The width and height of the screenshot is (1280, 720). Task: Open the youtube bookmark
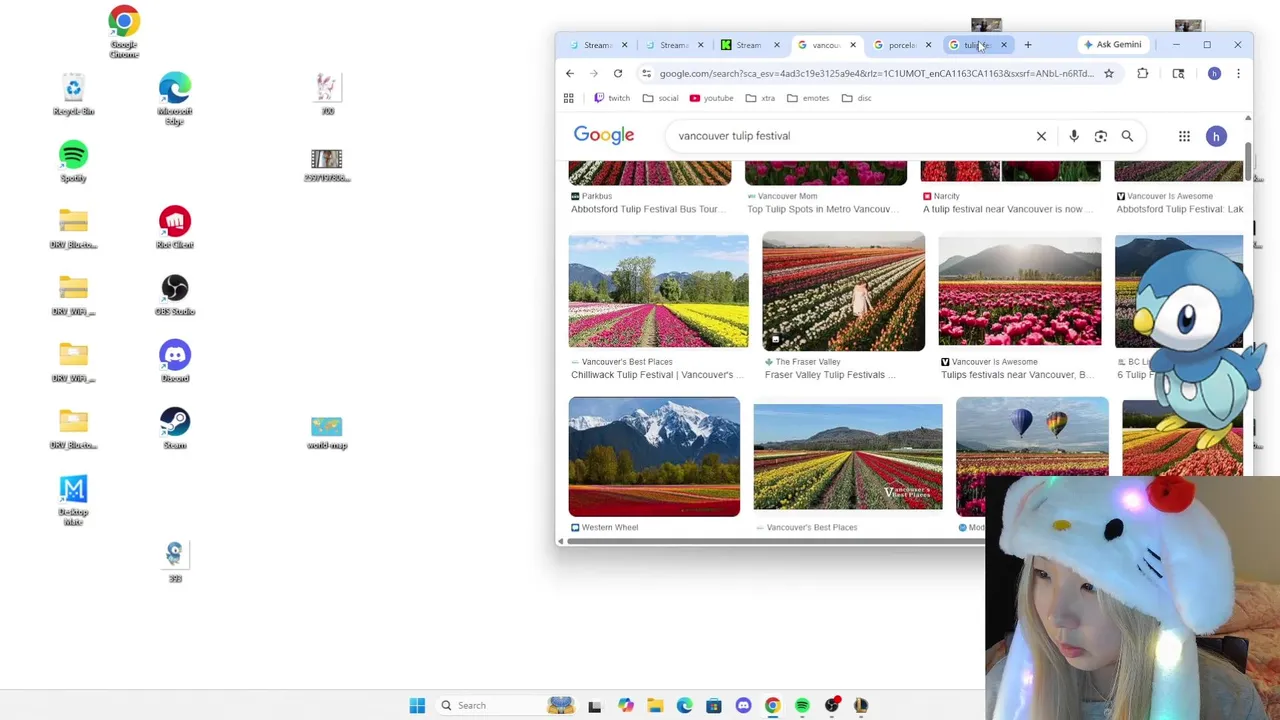(x=711, y=98)
